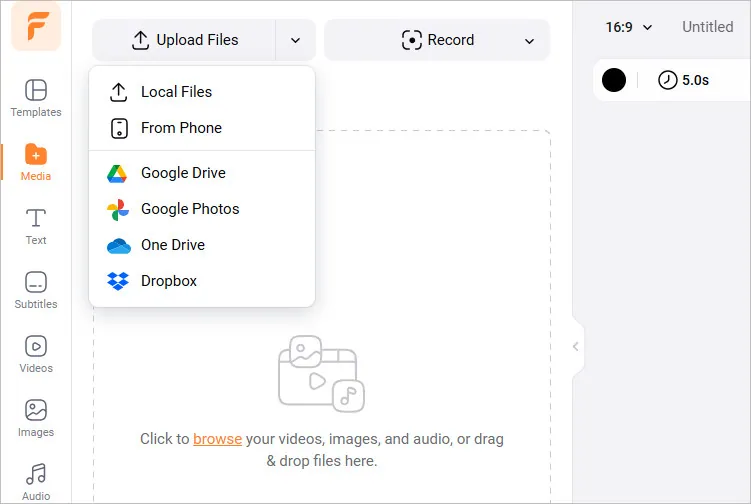Select the Media sidebar icon
This screenshot has width=751, height=504.
(x=36, y=162)
